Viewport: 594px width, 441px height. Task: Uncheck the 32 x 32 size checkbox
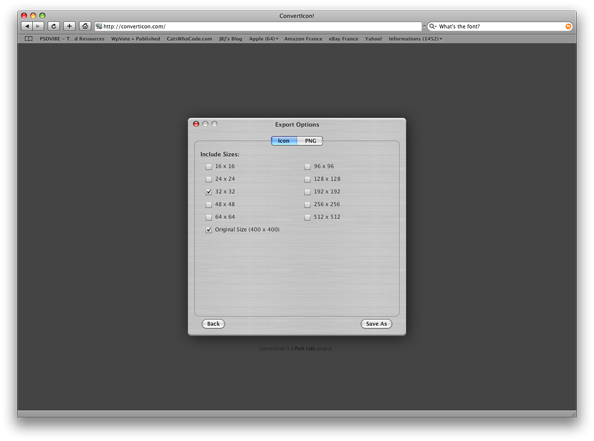tap(208, 192)
